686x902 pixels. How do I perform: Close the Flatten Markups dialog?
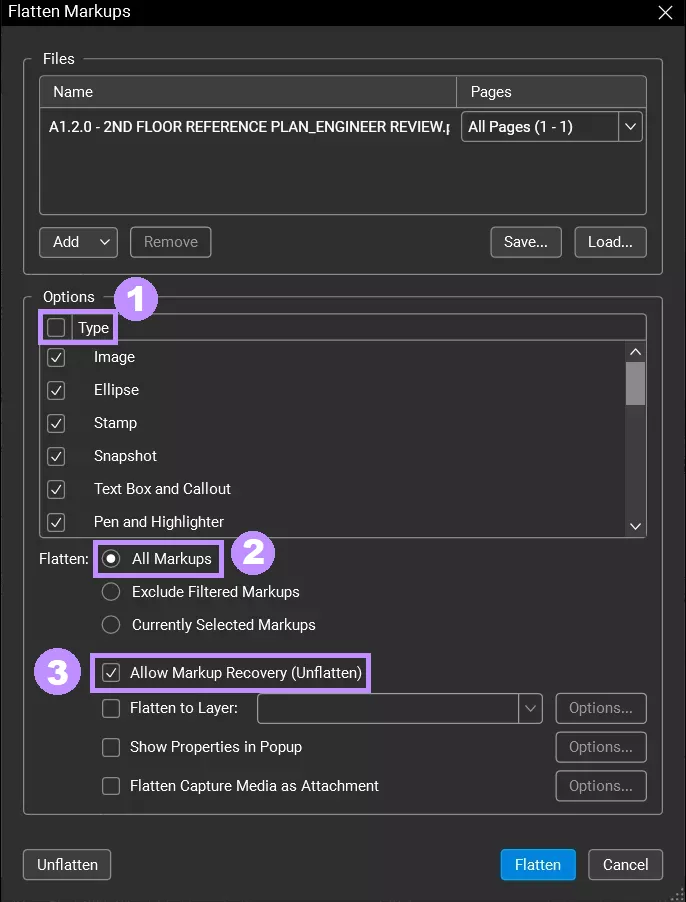click(664, 13)
